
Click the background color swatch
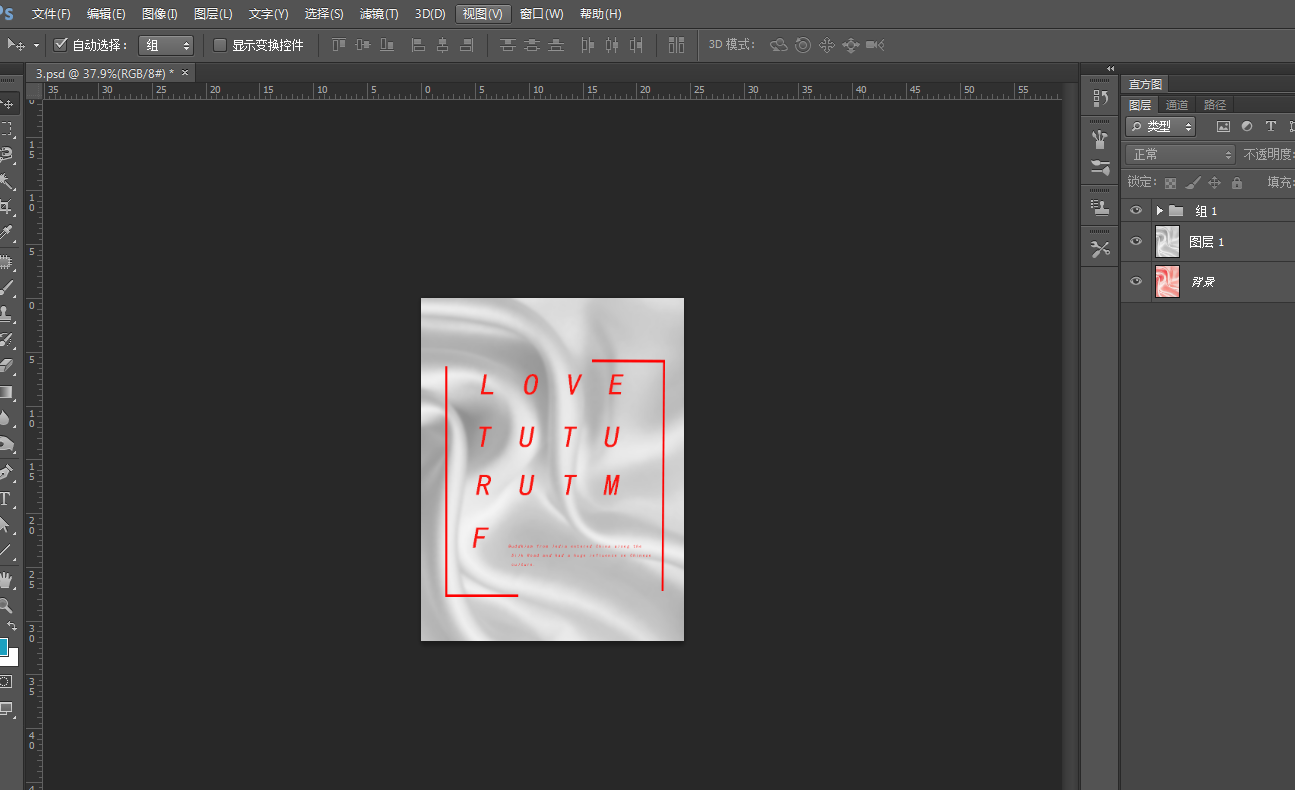click(x=12, y=658)
